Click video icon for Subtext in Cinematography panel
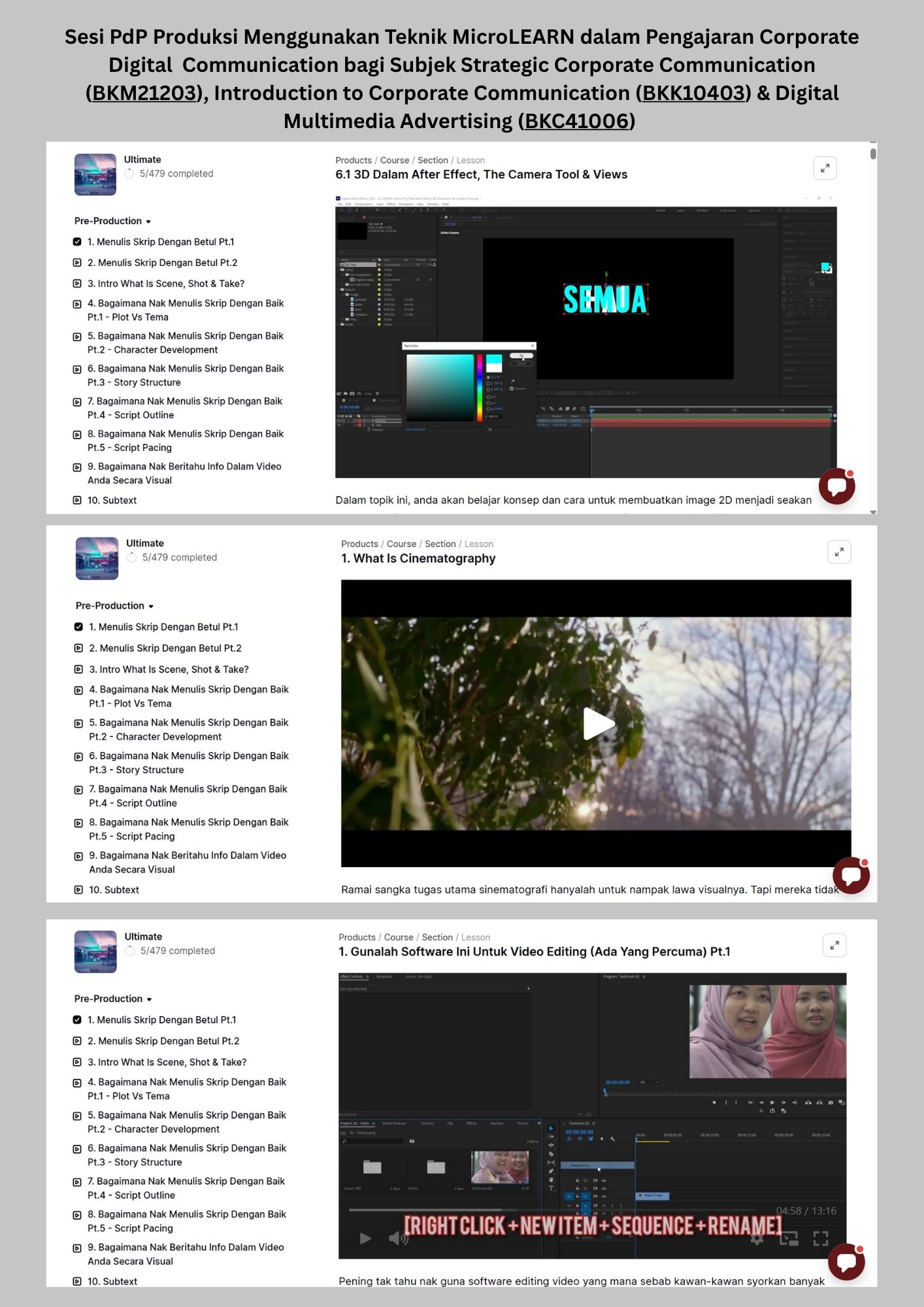The image size is (924, 1307). tap(78, 889)
